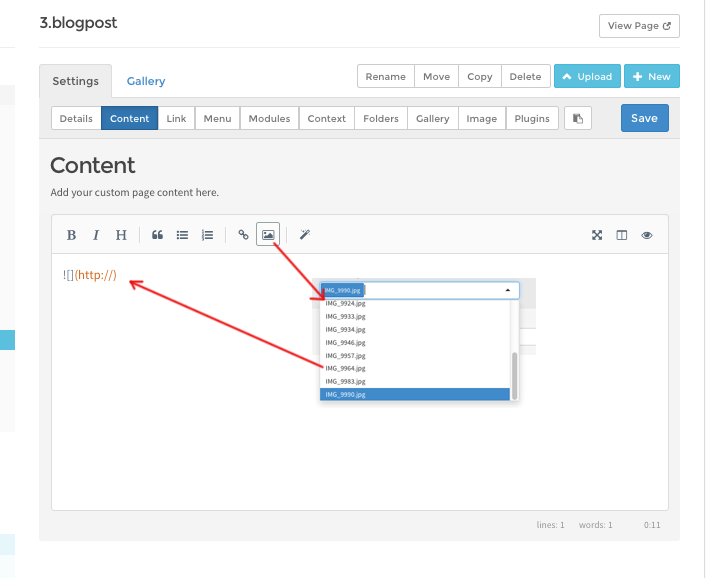Screen dimensions: 720x578
Task: Open the Details sub-tab
Action: 76,118
